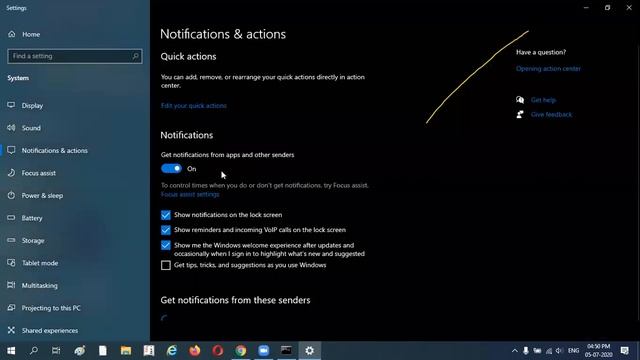Launch Google Chrome from the taskbar
The width and height of the screenshot is (640, 360).
point(240,351)
